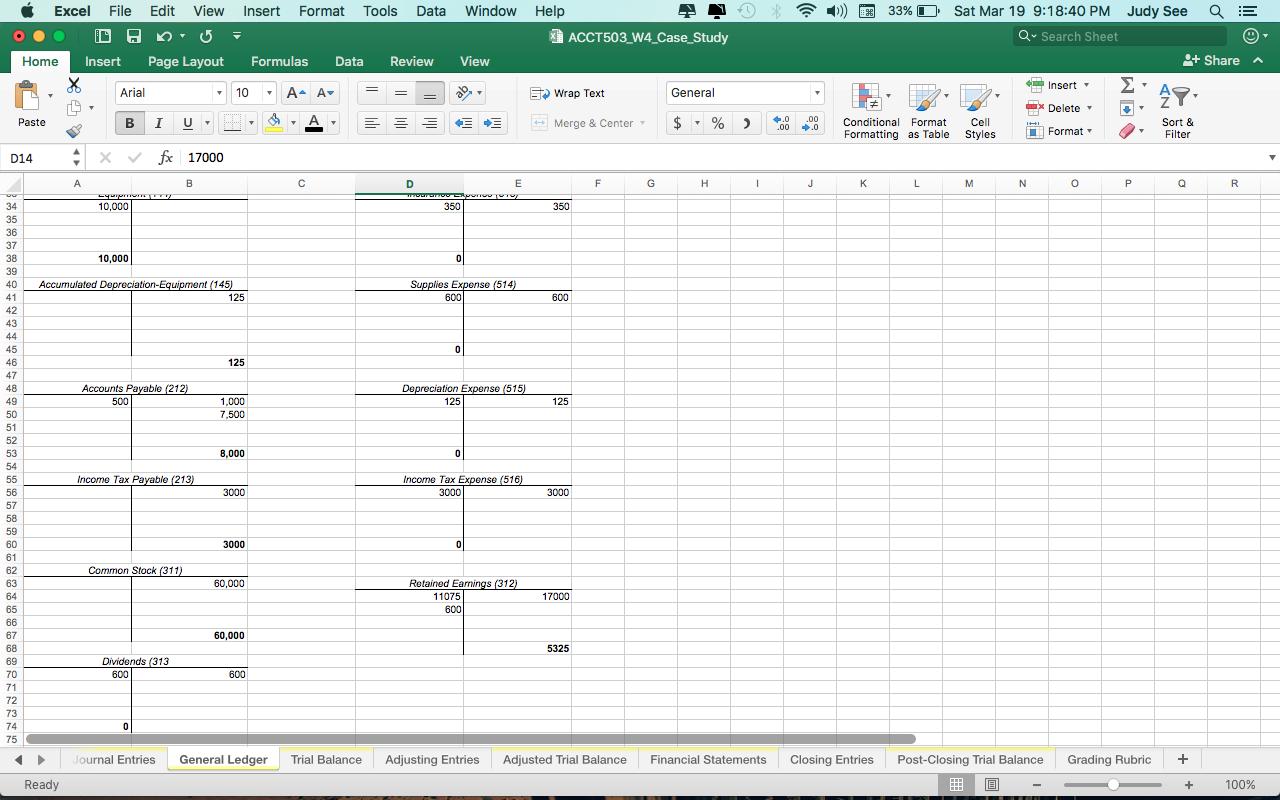The height and width of the screenshot is (800, 1280).
Task: Toggle Align Top vertical alignment
Action: click(372, 93)
